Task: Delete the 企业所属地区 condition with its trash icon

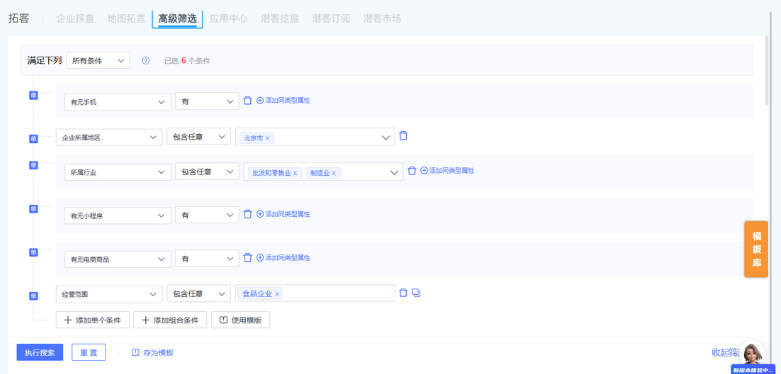Action: [403, 135]
